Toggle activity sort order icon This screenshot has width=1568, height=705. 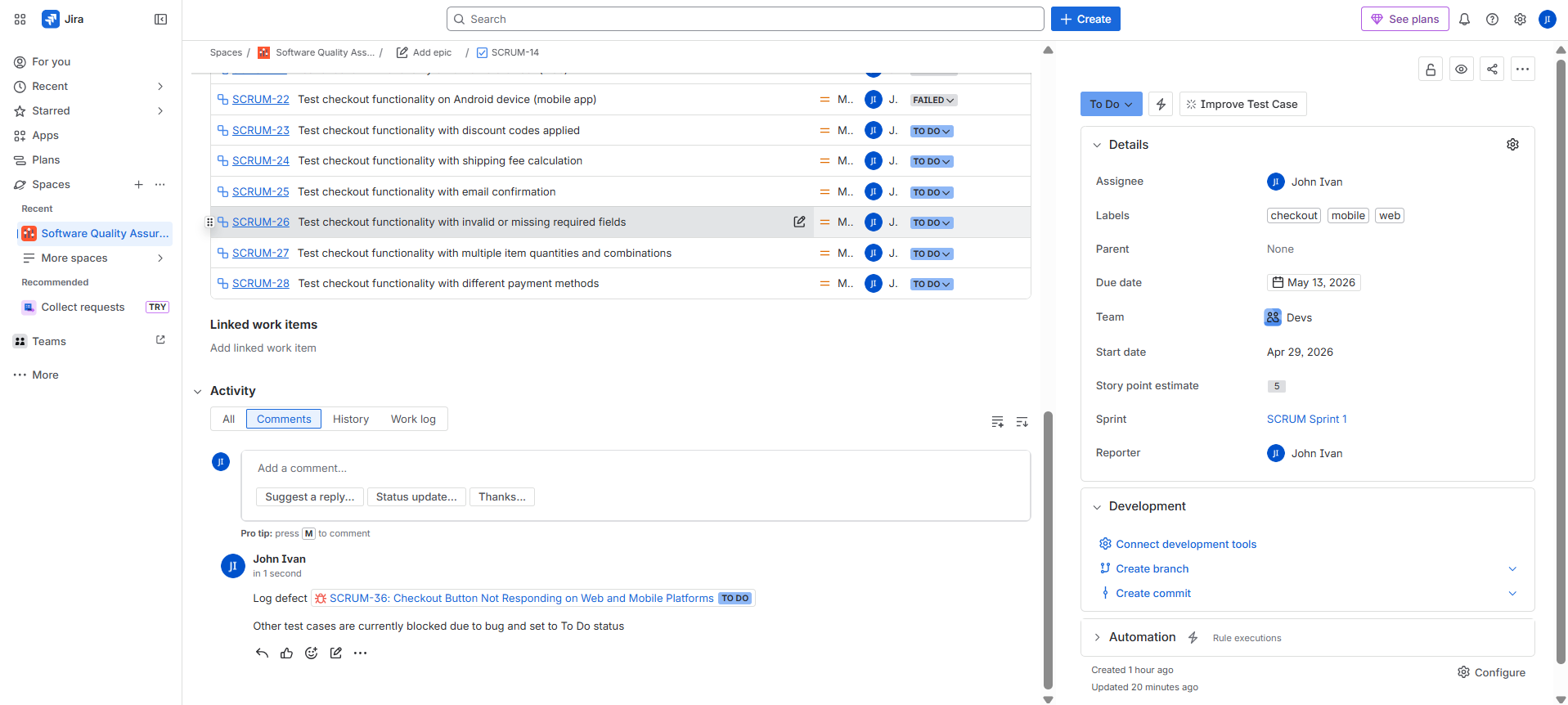(x=1022, y=422)
